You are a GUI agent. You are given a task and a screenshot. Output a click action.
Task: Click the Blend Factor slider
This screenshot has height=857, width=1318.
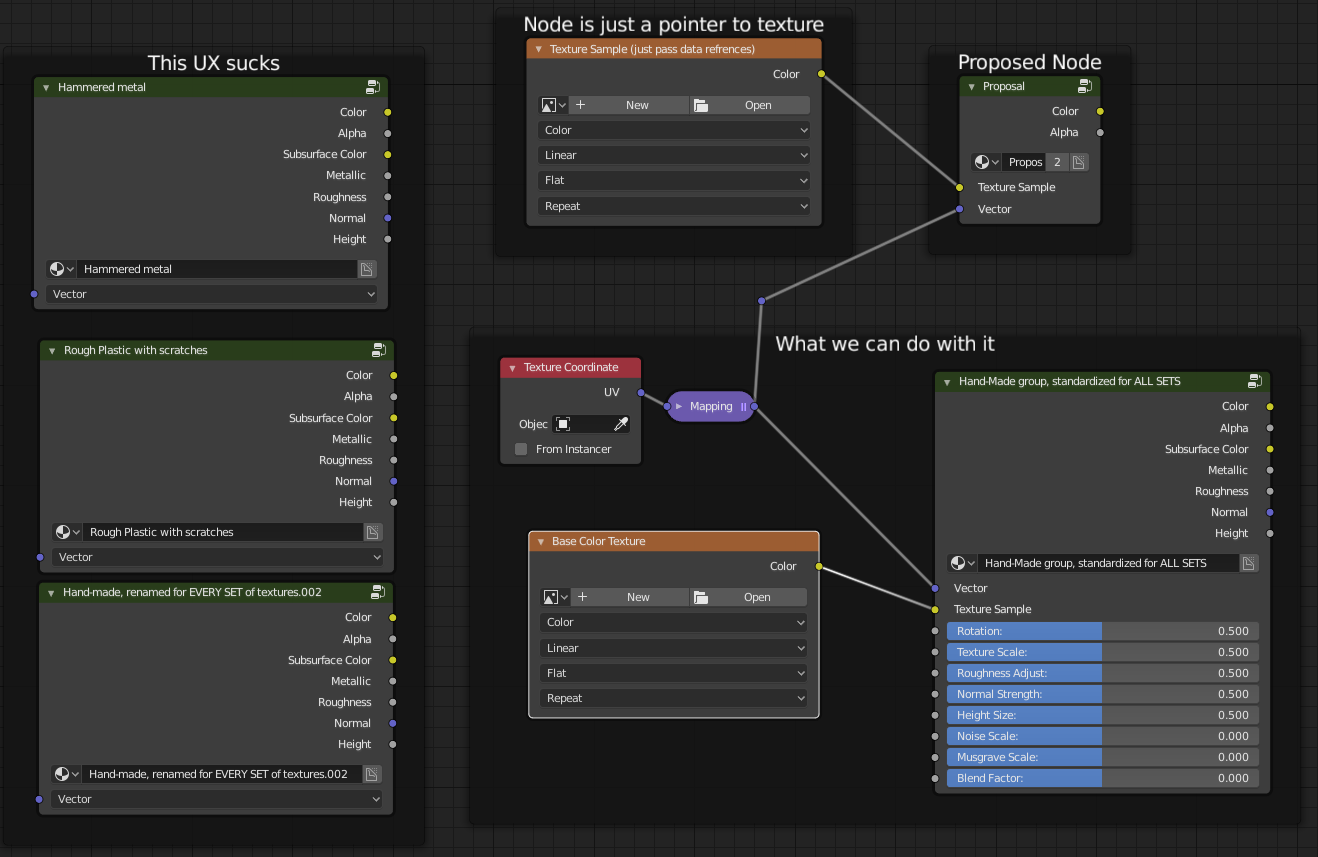coord(1103,778)
